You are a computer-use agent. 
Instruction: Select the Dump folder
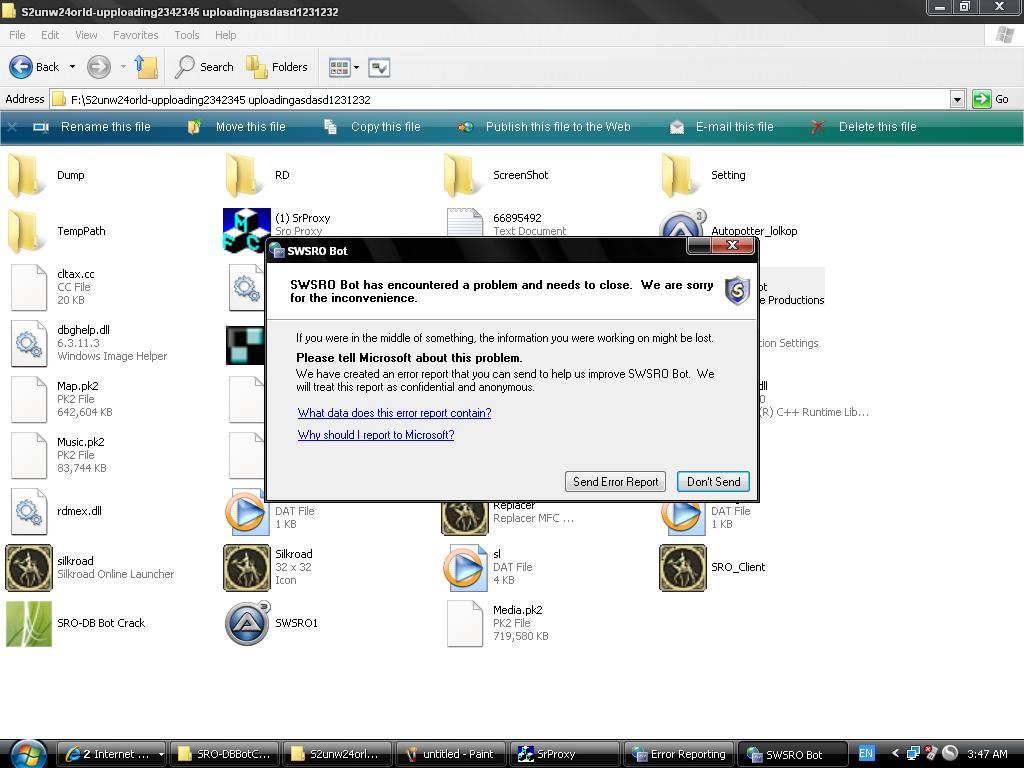(x=46, y=175)
